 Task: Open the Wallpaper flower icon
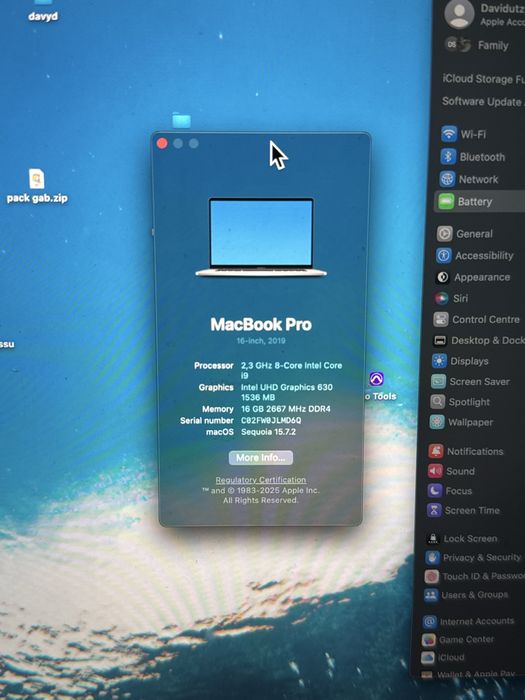[x=437, y=422]
